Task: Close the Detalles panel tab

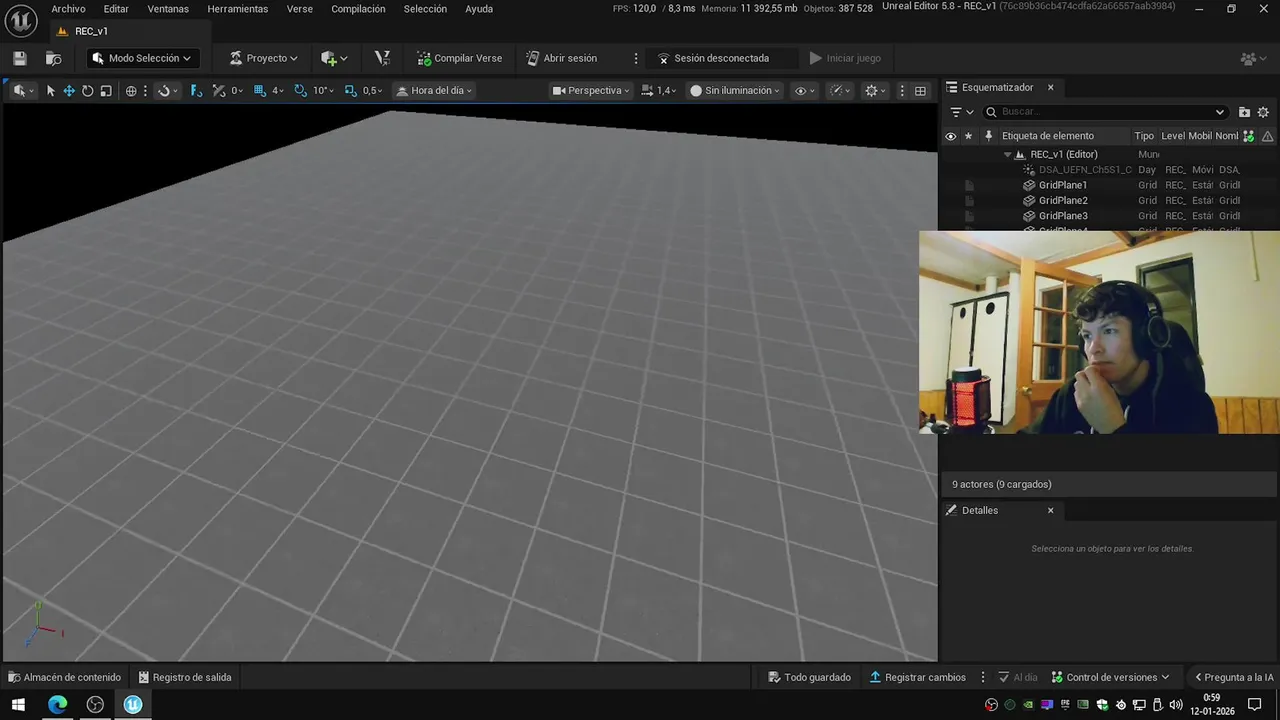Action: pos(1050,510)
